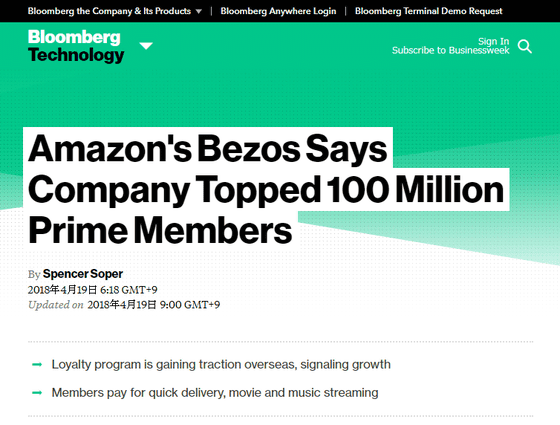Click the 6:18 GMT+9 publish timestamp
The width and height of the screenshot is (560, 425).
[x=129, y=290]
